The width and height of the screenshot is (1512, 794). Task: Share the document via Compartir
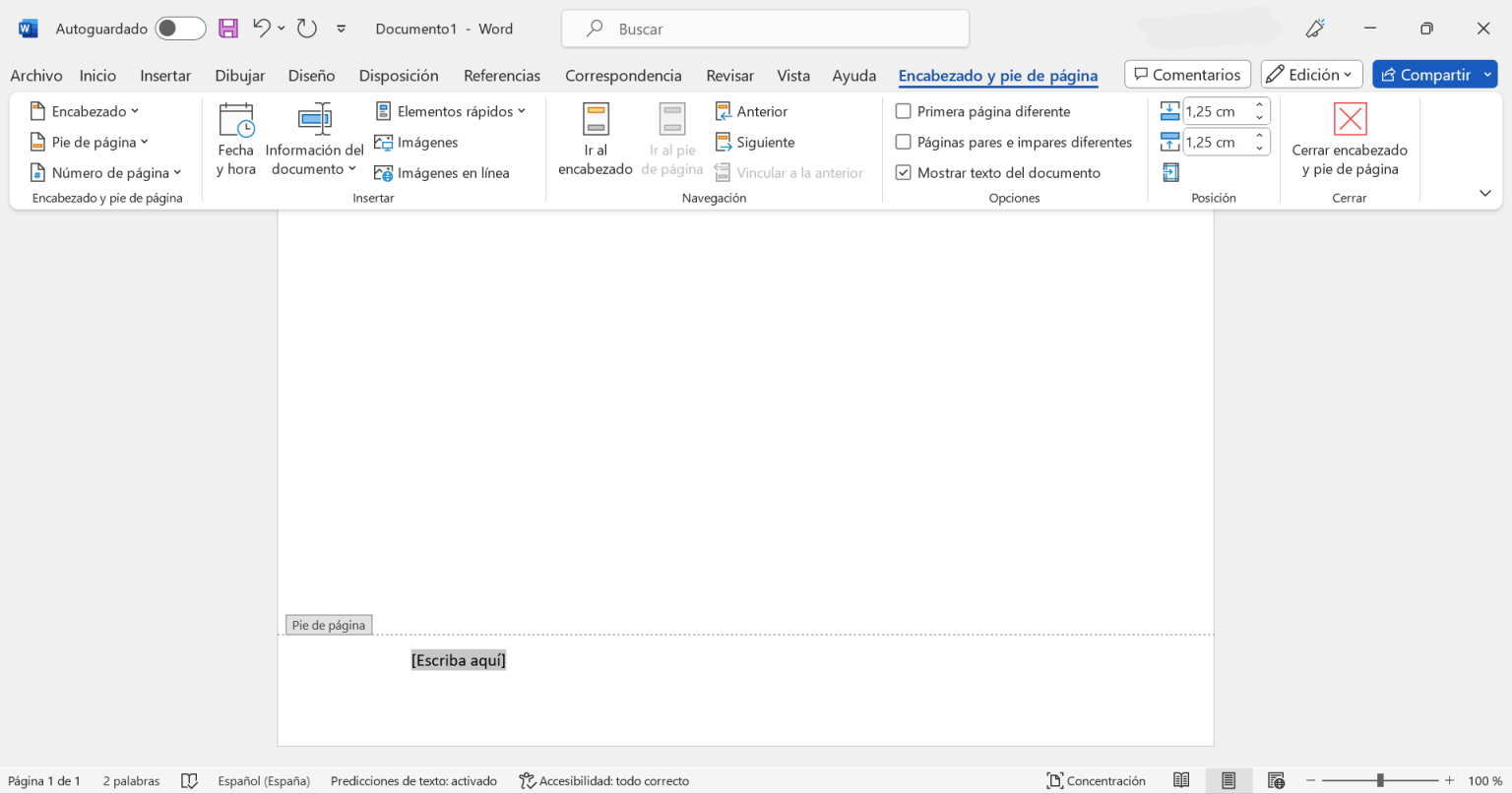coord(1427,74)
